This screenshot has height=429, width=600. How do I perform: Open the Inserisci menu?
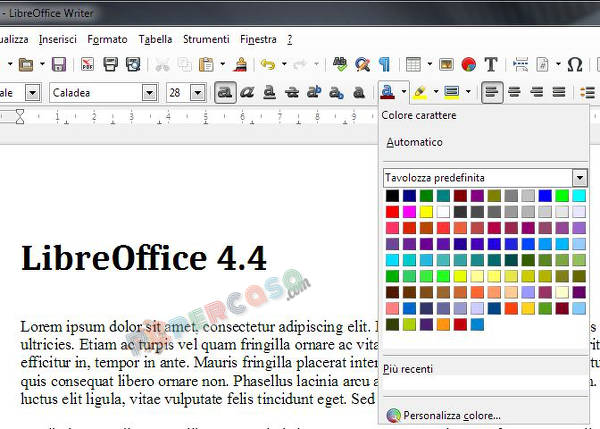point(58,39)
